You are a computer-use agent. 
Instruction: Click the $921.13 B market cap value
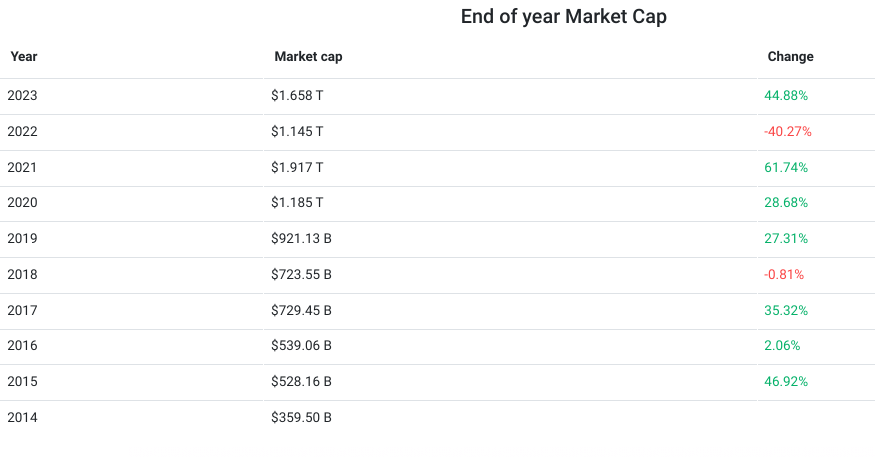tap(301, 239)
